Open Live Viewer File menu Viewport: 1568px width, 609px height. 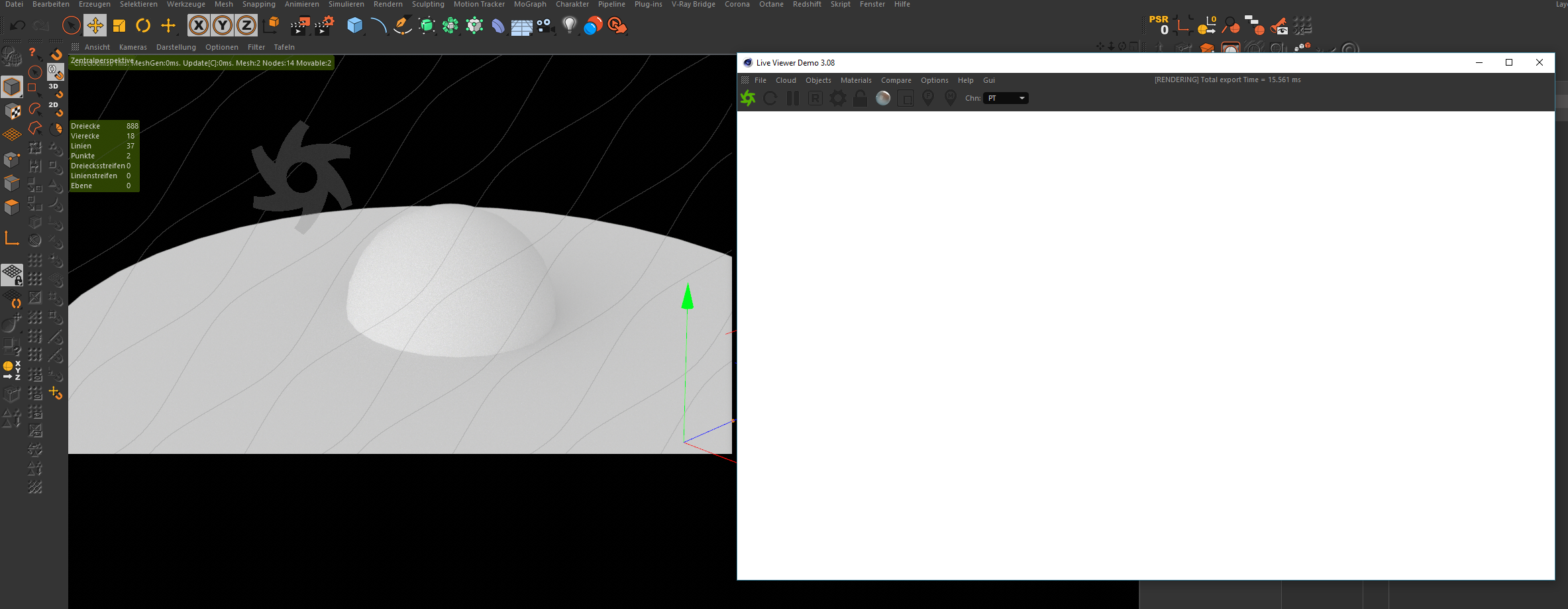coord(760,80)
